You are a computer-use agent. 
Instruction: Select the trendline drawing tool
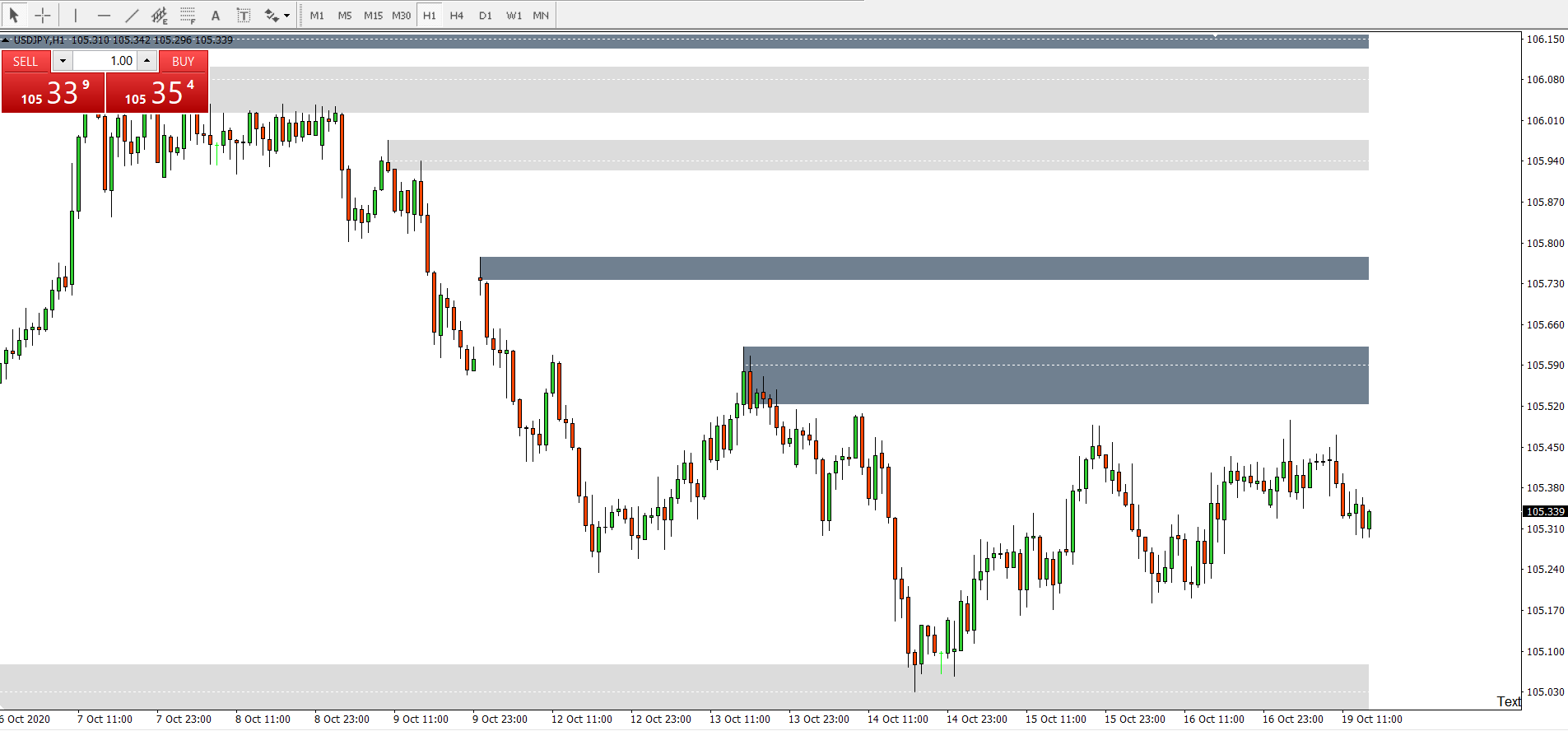click(132, 15)
